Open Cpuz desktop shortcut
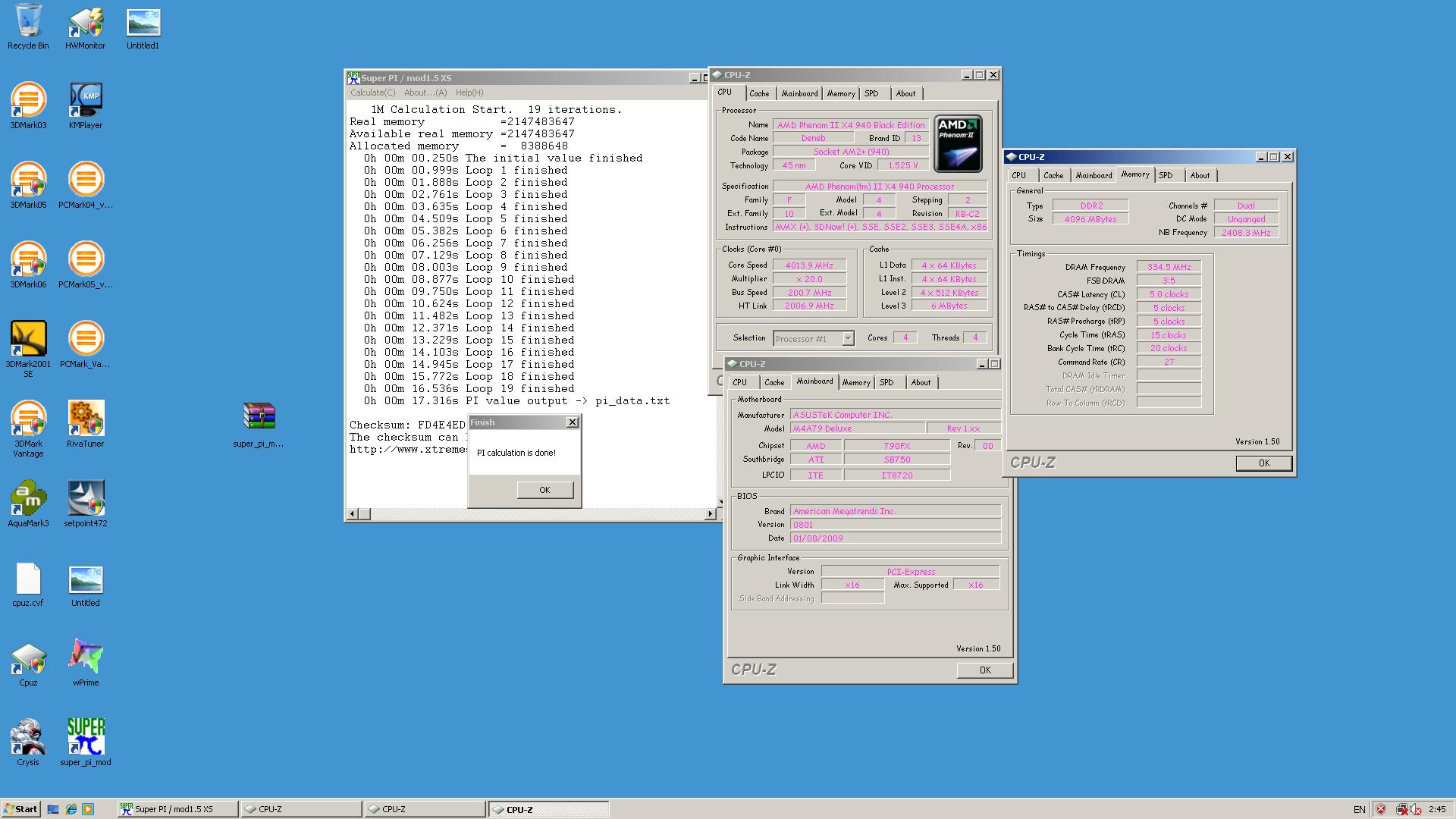Image resolution: width=1456 pixels, height=819 pixels. click(28, 664)
